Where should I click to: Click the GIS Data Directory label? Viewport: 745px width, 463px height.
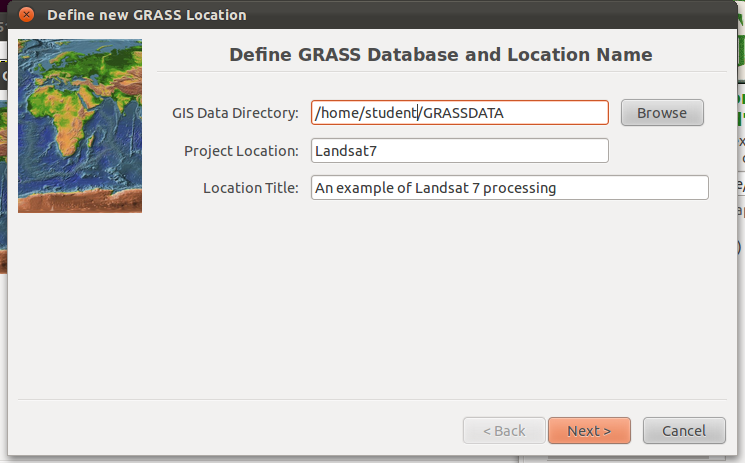point(235,113)
